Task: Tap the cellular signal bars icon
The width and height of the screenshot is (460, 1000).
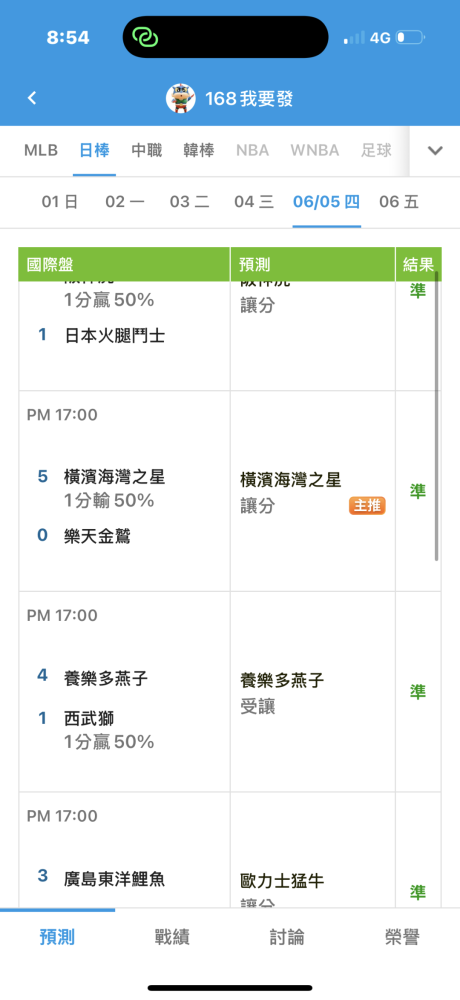Action: (355, 38)
